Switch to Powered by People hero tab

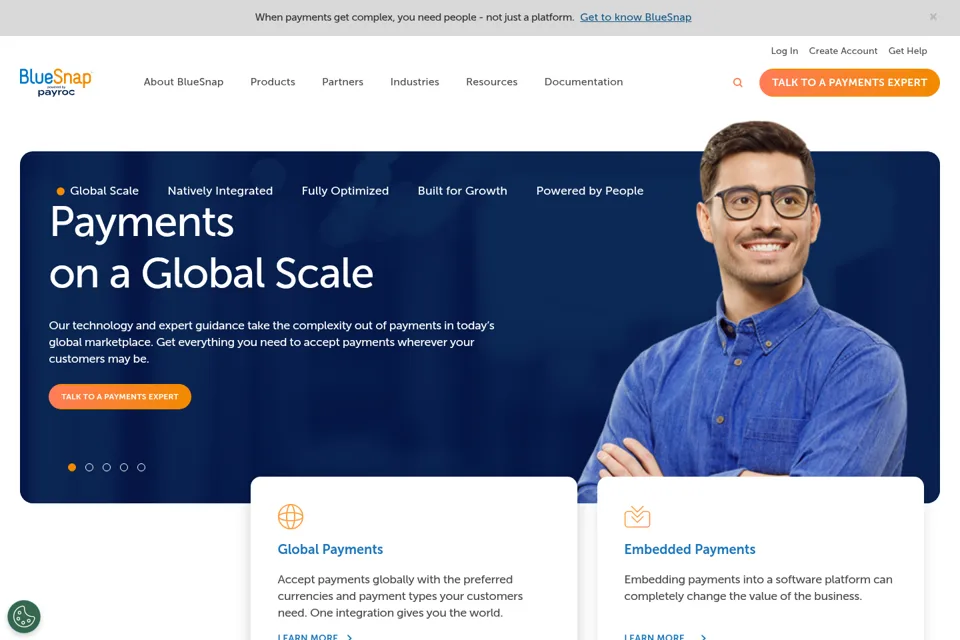click(590, 191)
